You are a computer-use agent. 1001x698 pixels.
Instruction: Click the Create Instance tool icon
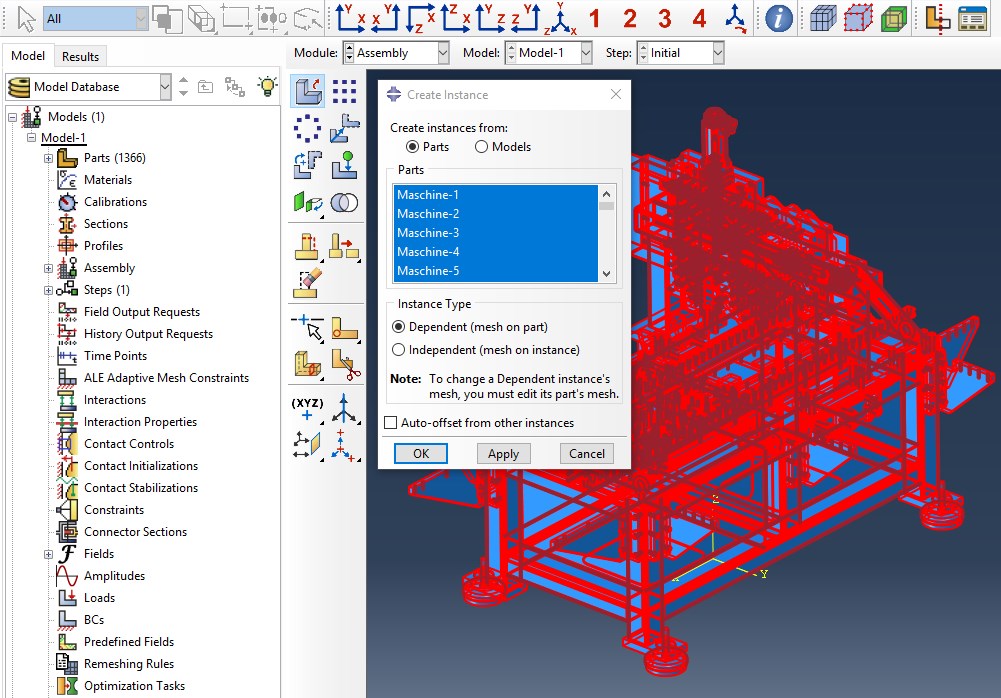308,90
